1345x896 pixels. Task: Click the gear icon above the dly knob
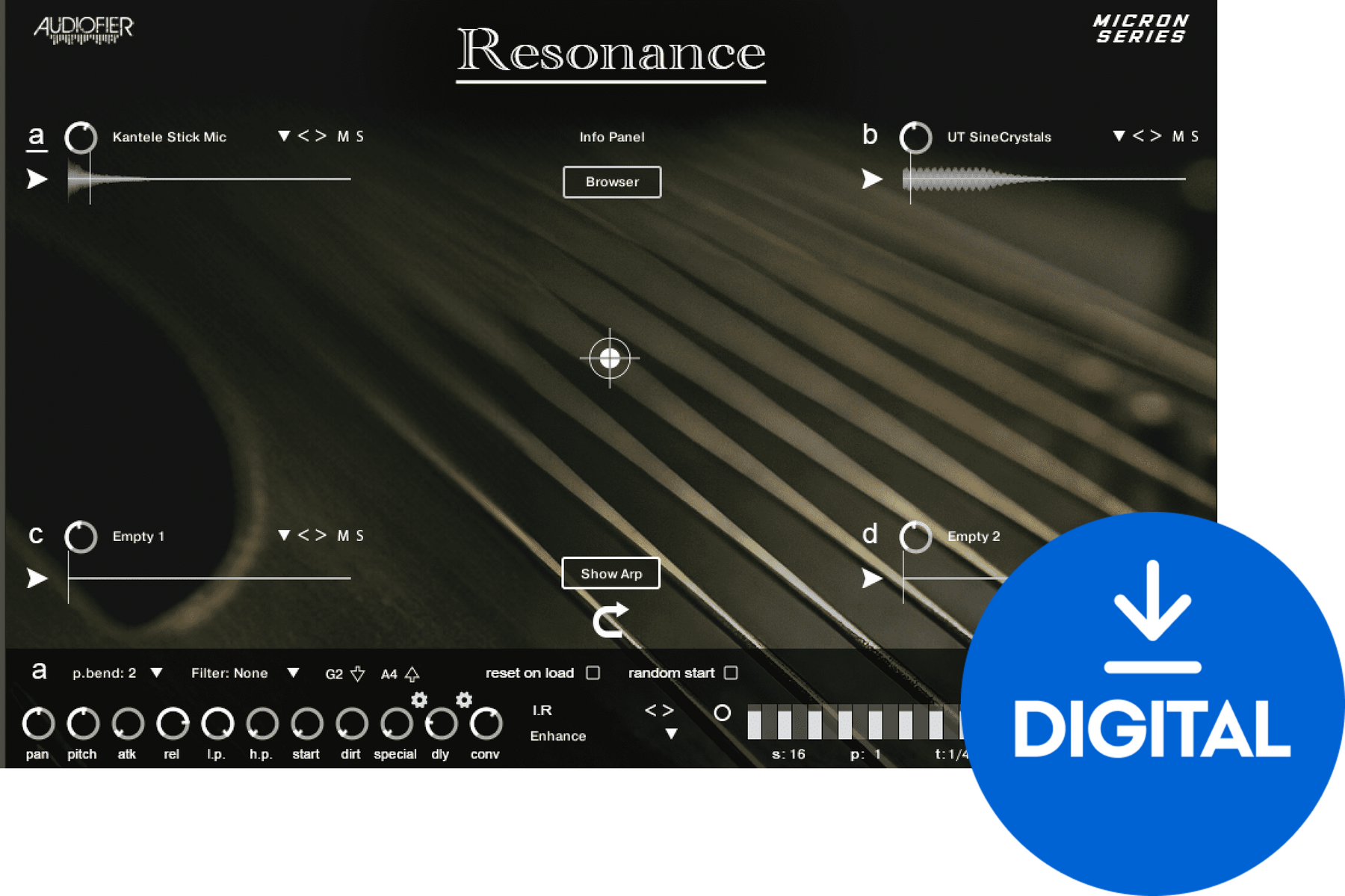pyautogui.click(x=464, y=699)
